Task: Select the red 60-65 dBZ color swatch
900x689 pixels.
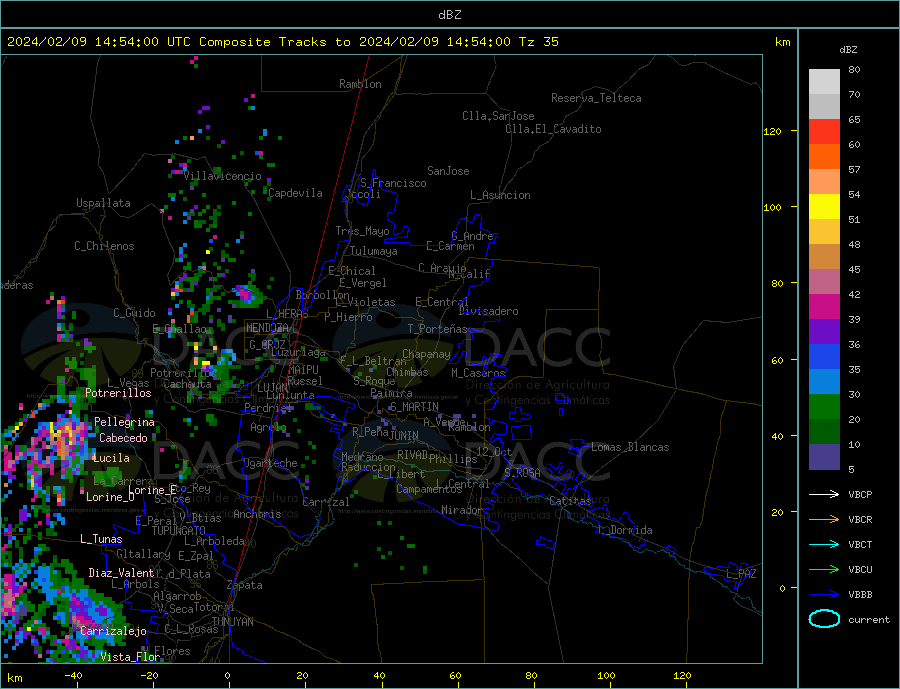Action: pos(824,131)
